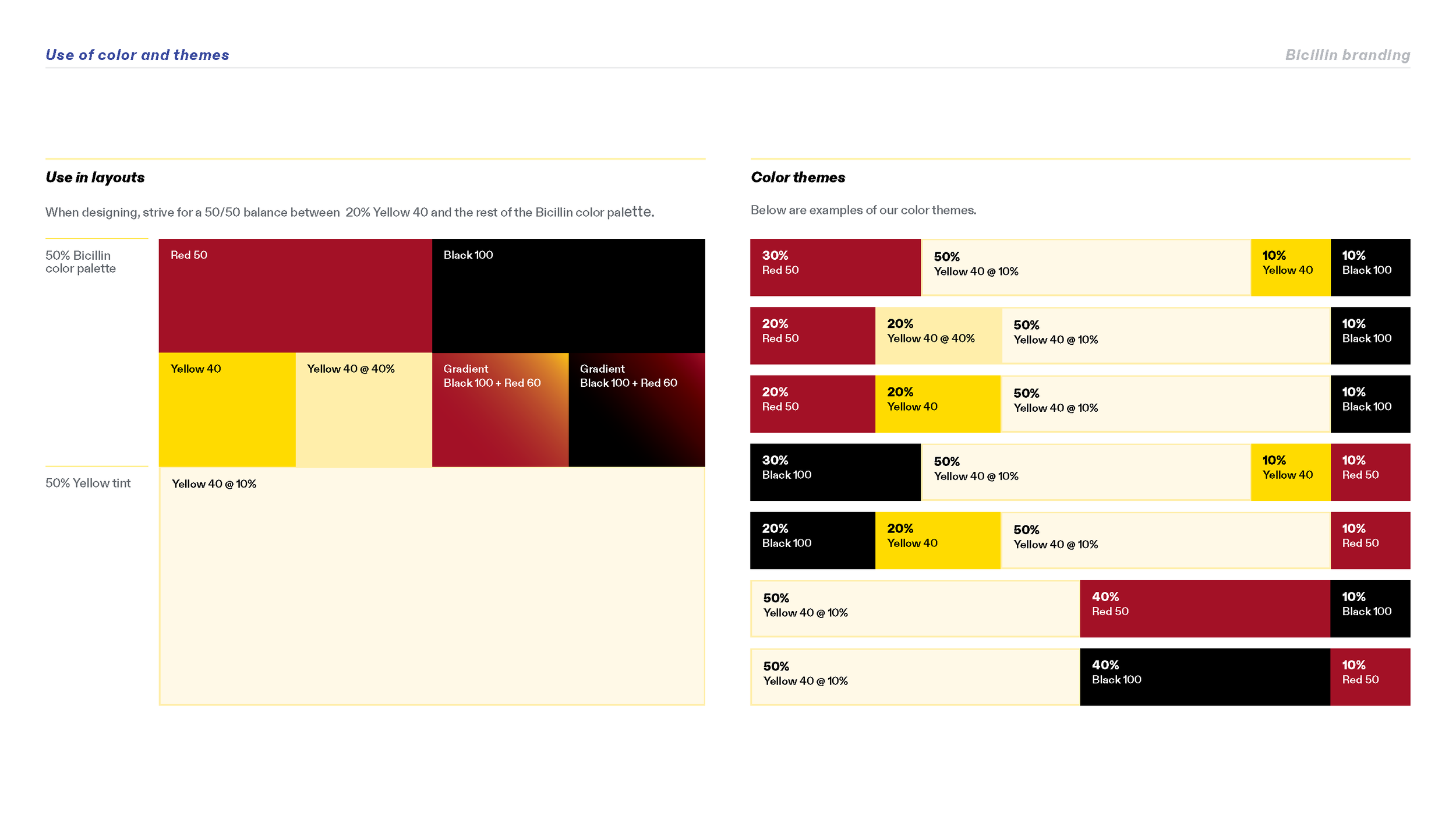Viewport: 1456px width, 819px height.
Task: Select 50% Yellow 40 @ 10% beside 40% Black 100
Action: pyautogui.click(x=915, y=677)
